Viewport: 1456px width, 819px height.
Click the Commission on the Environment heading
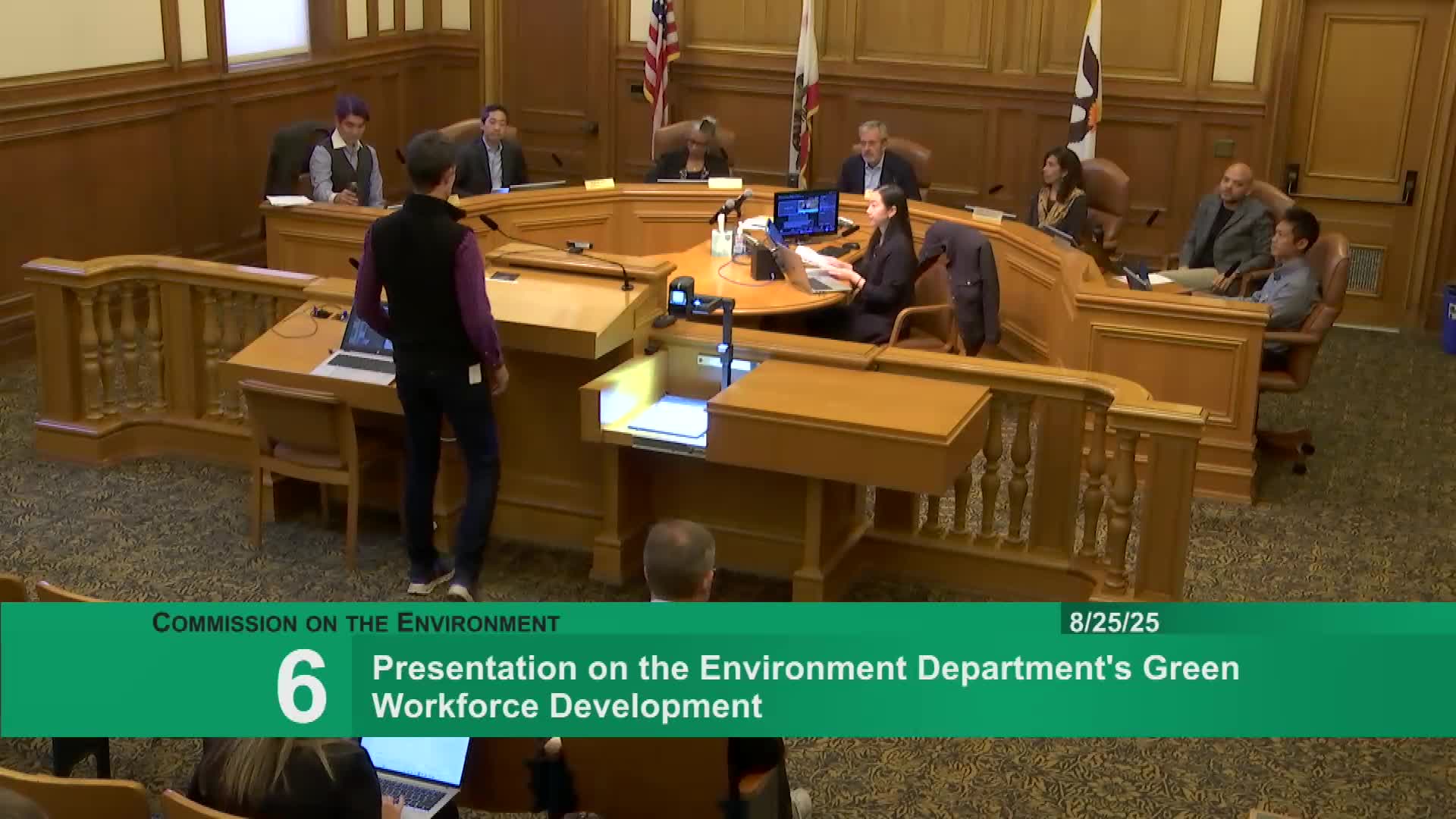355,623
